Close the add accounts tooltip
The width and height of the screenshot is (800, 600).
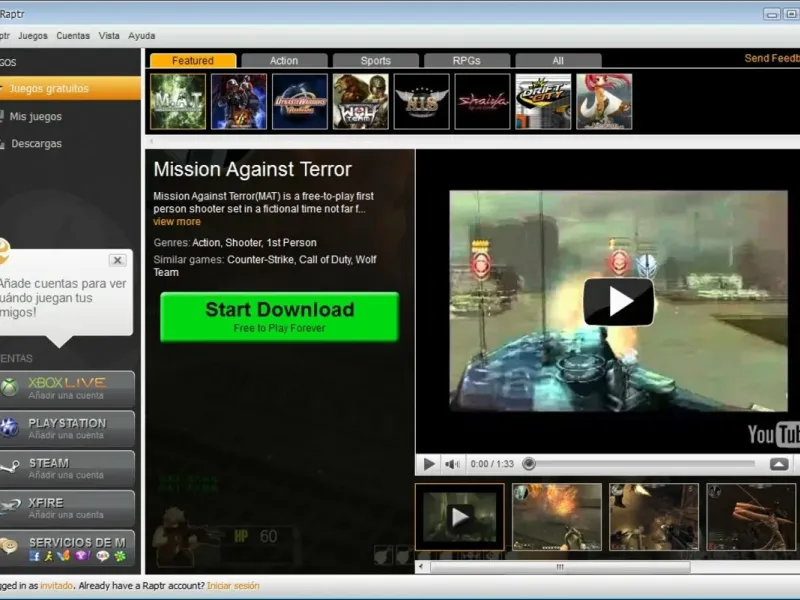[x=117, y=260]
